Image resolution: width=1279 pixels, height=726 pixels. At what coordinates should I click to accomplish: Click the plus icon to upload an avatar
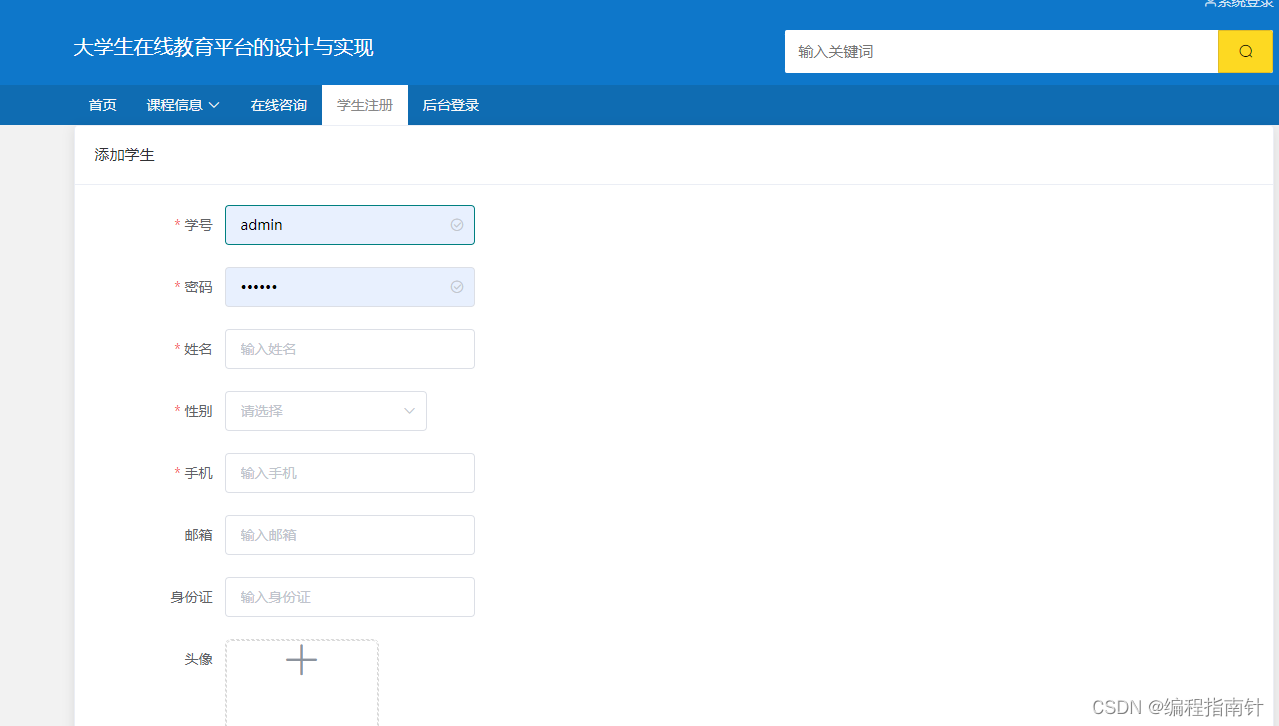pyautogui.click(x=301, y=660)
